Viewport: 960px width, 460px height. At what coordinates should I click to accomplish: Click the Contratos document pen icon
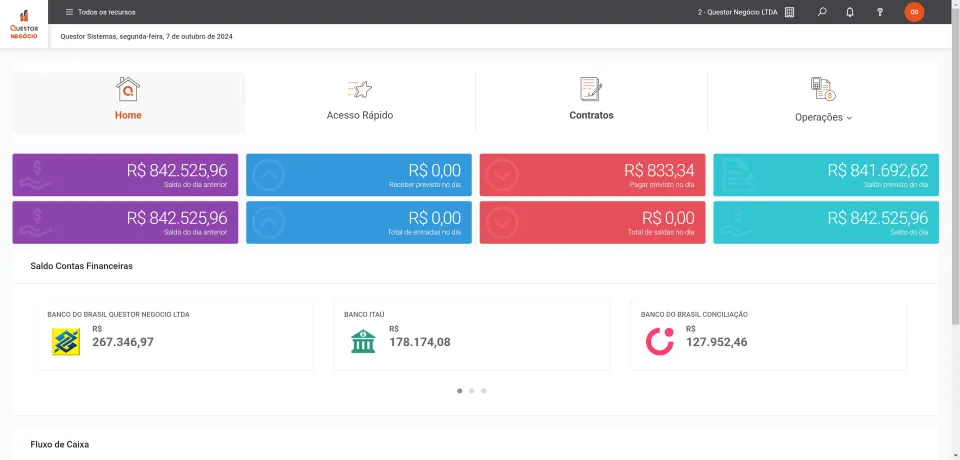click(591, 89)
